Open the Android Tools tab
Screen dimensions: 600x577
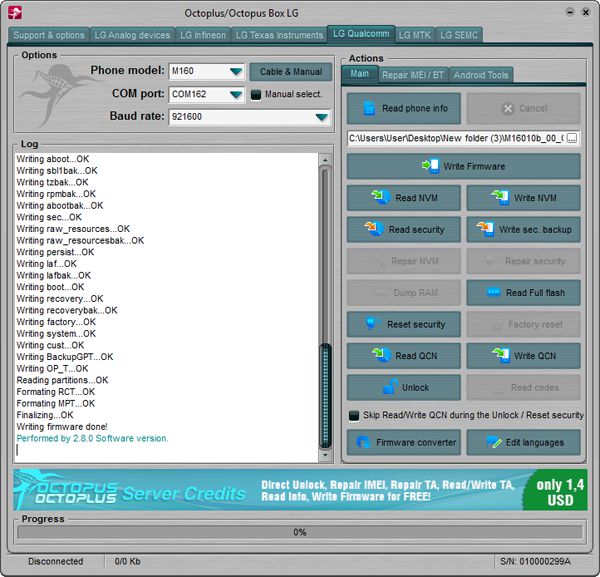pos(481,75)
